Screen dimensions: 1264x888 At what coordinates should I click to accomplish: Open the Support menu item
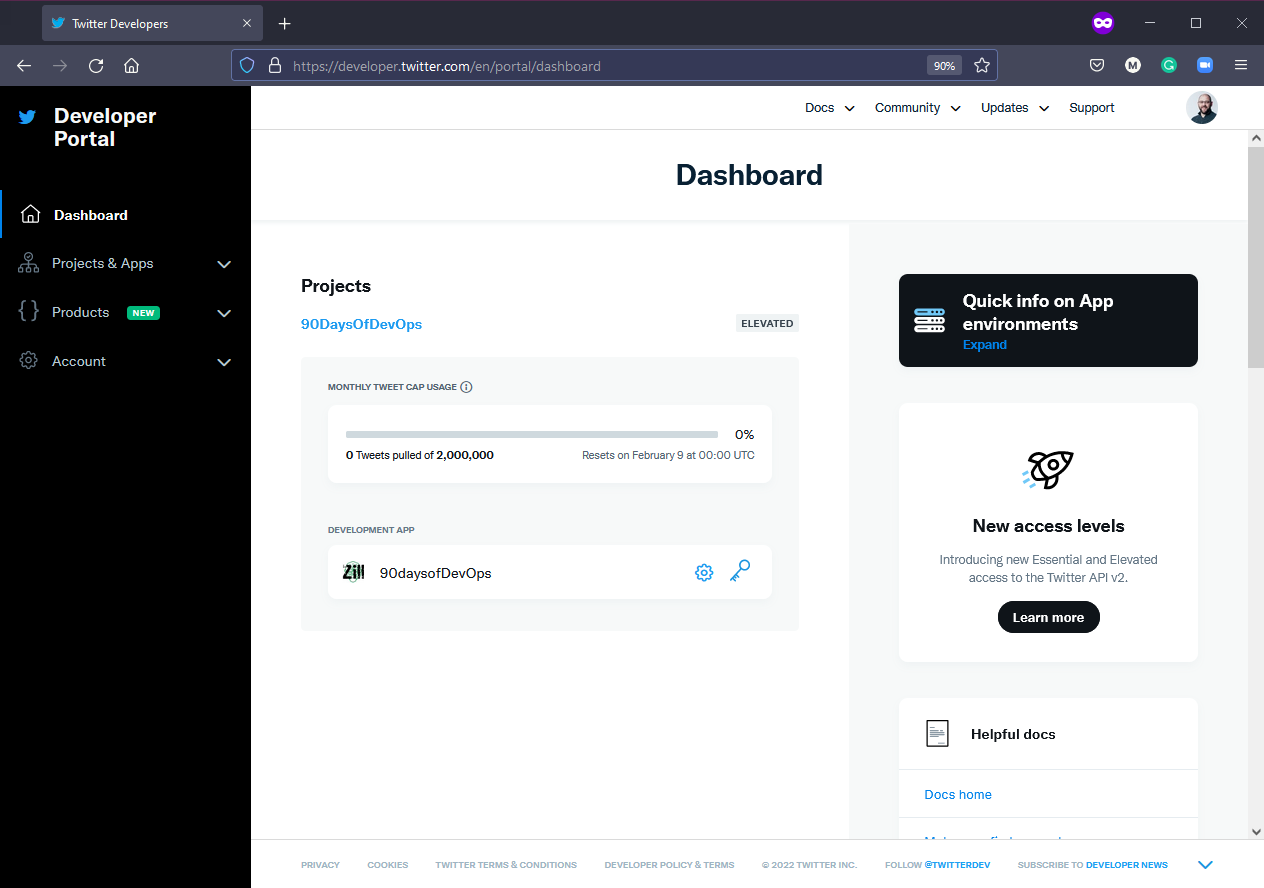point(1091,107)
